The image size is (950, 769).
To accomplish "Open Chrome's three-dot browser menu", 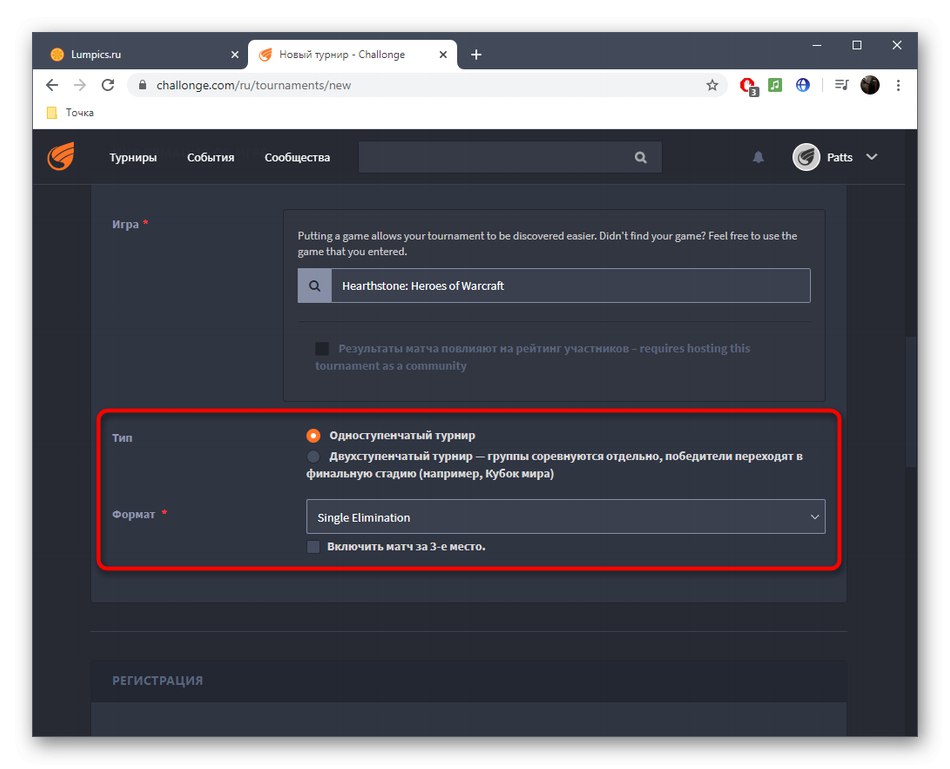I will [x=898, y=85].
